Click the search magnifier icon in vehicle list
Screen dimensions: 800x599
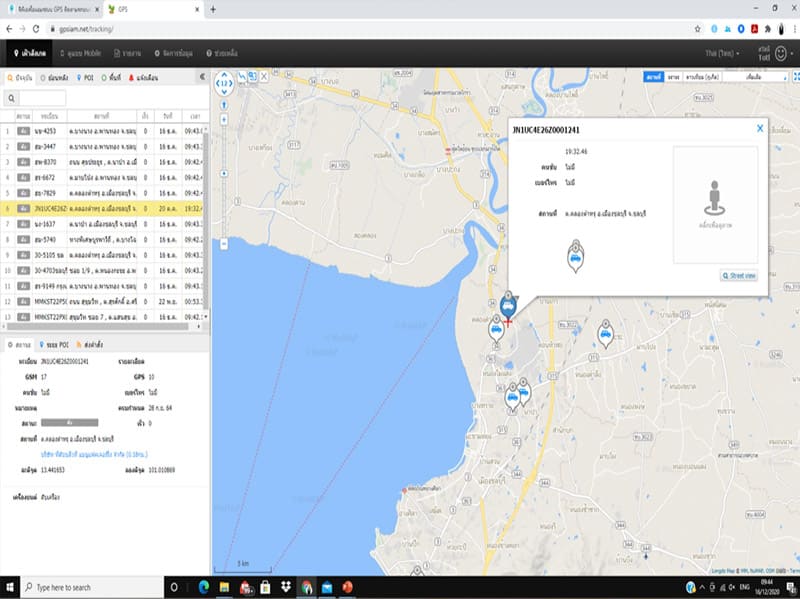[12, 98]
